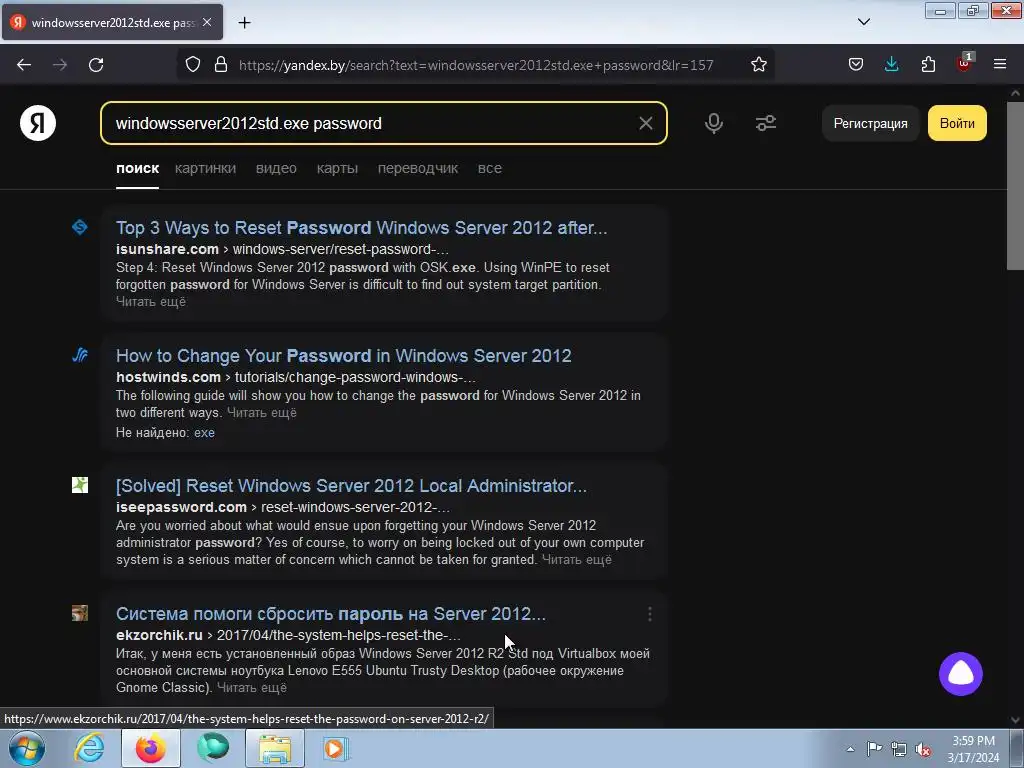
Task: Close the windowsserver2012std.exe tab
Action: coord(207,22)
